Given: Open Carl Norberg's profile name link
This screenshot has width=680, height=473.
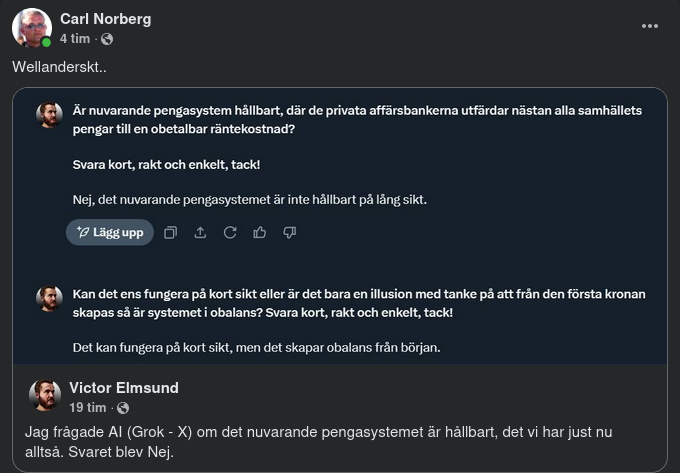Looking at the screenshot, I should tap(106, 19).
